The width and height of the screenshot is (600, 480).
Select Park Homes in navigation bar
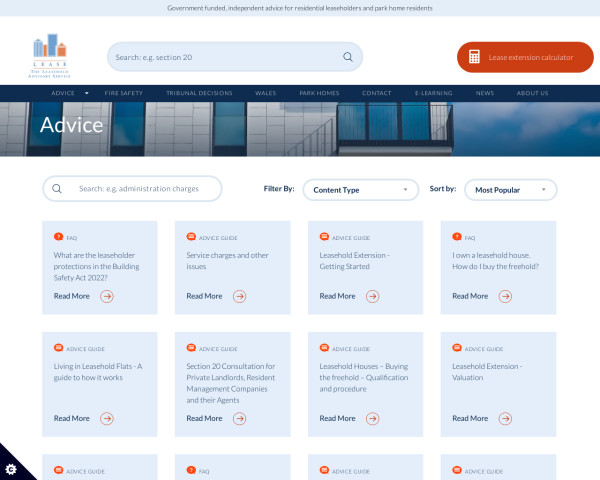pos(319,93)
